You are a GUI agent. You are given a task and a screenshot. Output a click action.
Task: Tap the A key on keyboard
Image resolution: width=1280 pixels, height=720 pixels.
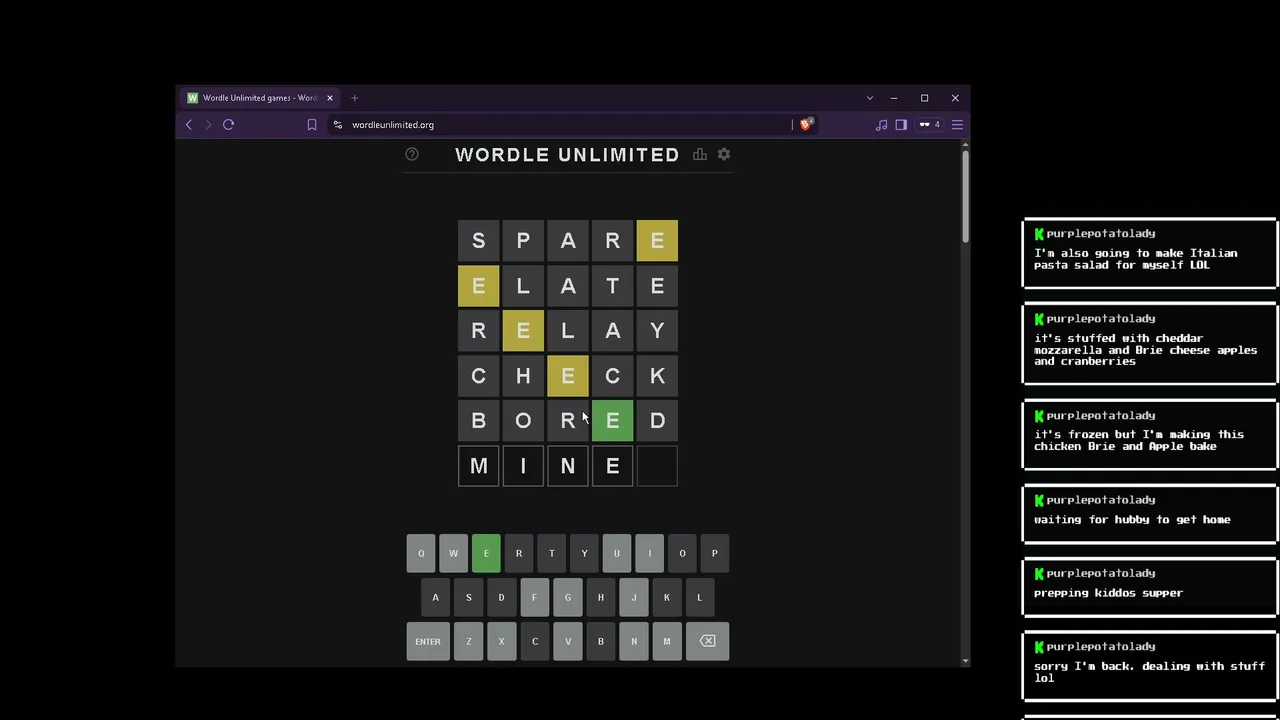coord(435,597)
